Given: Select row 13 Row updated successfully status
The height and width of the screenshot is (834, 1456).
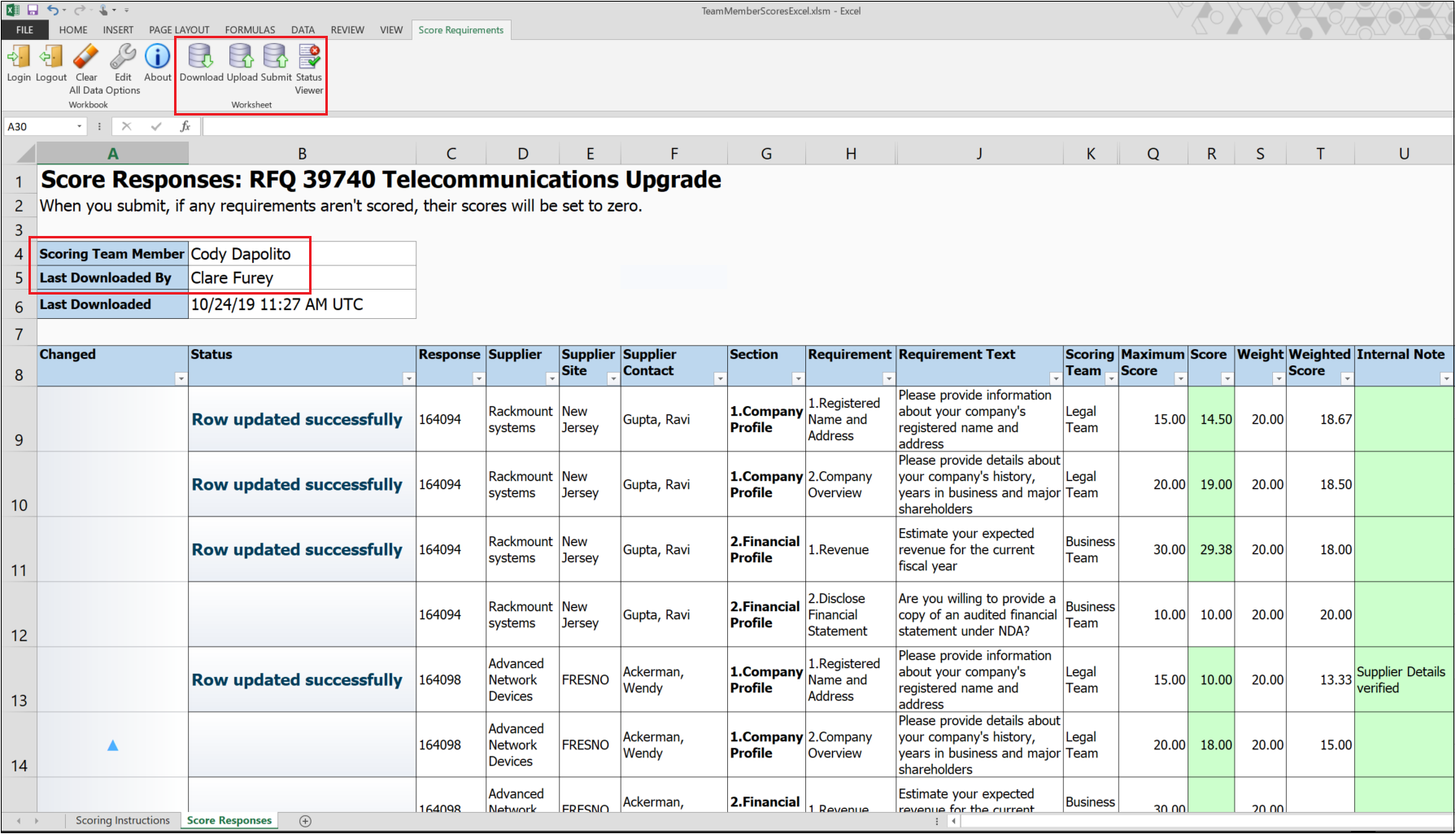Looking at the screenshot, I should coord(302,679).
